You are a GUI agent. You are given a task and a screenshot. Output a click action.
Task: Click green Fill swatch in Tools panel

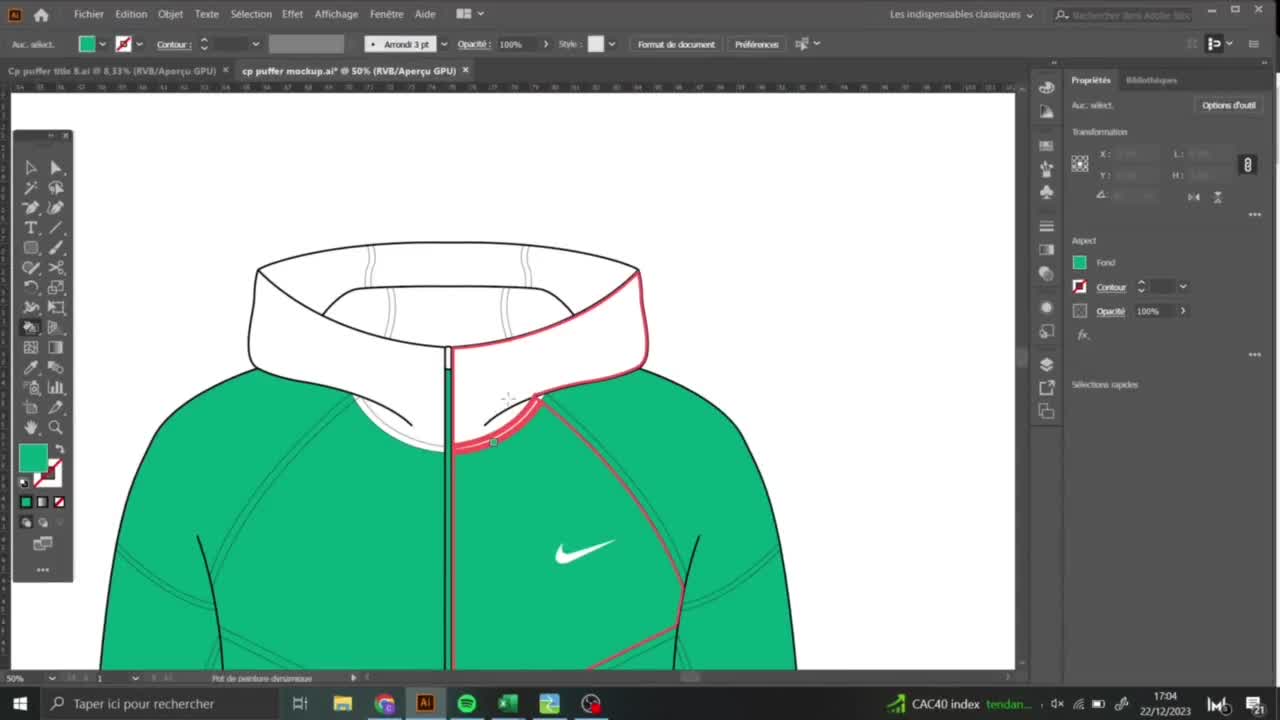point(32,458)
